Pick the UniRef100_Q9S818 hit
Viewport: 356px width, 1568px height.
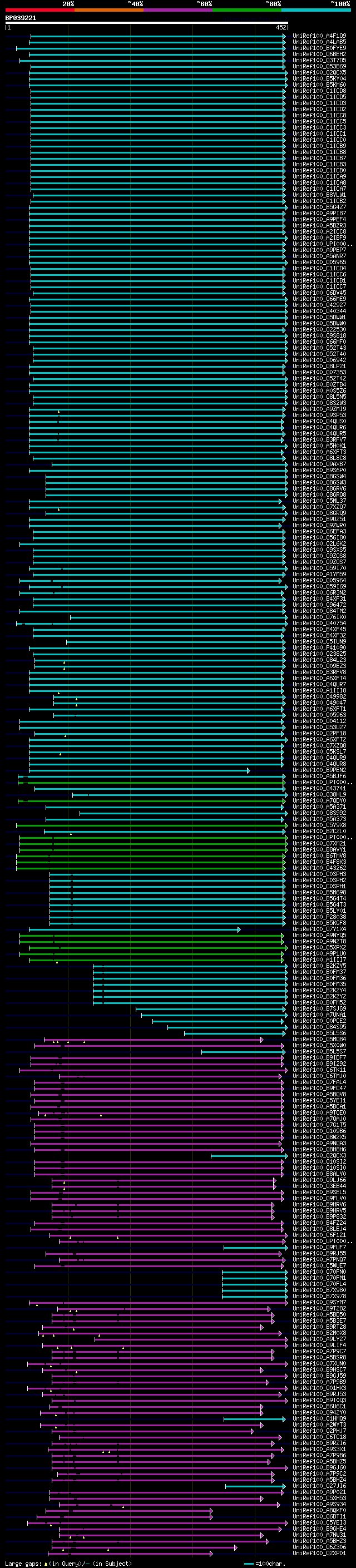click(319, 335)
